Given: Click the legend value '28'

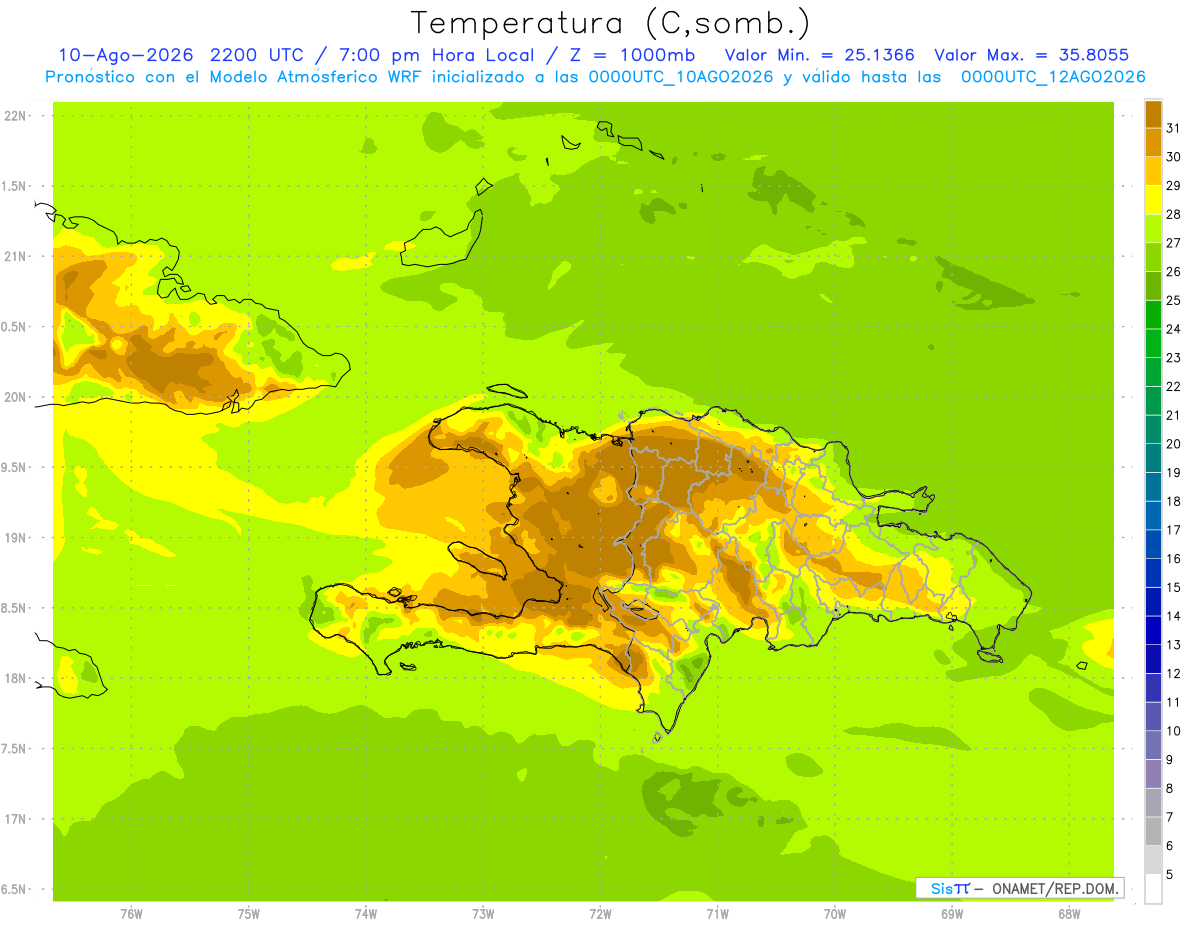Looking at the screenshot, I should (x=1174, y=214).
